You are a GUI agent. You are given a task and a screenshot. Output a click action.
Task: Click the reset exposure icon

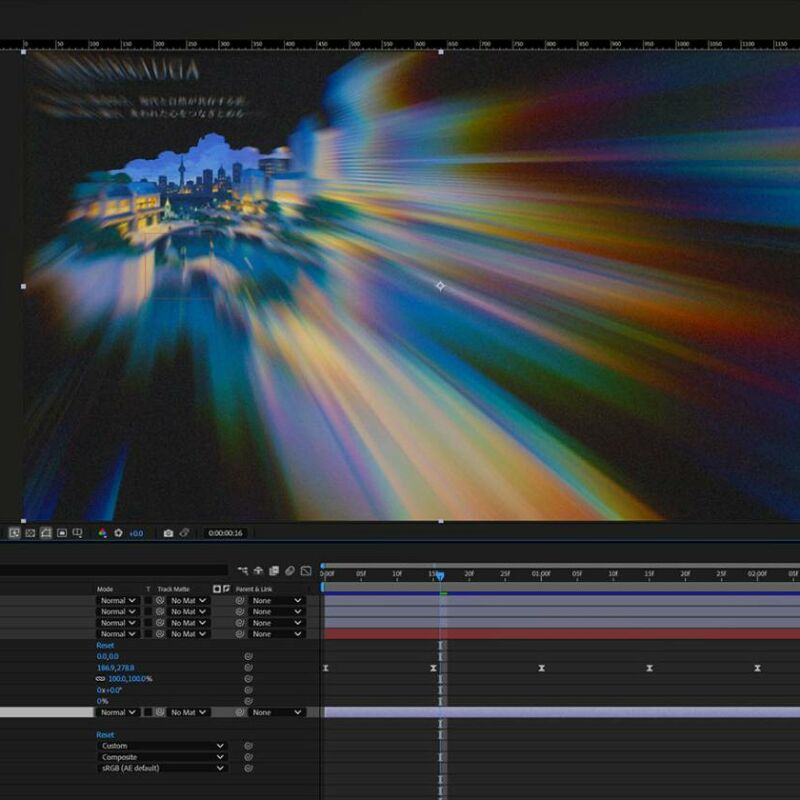click(x=118, y=533)
